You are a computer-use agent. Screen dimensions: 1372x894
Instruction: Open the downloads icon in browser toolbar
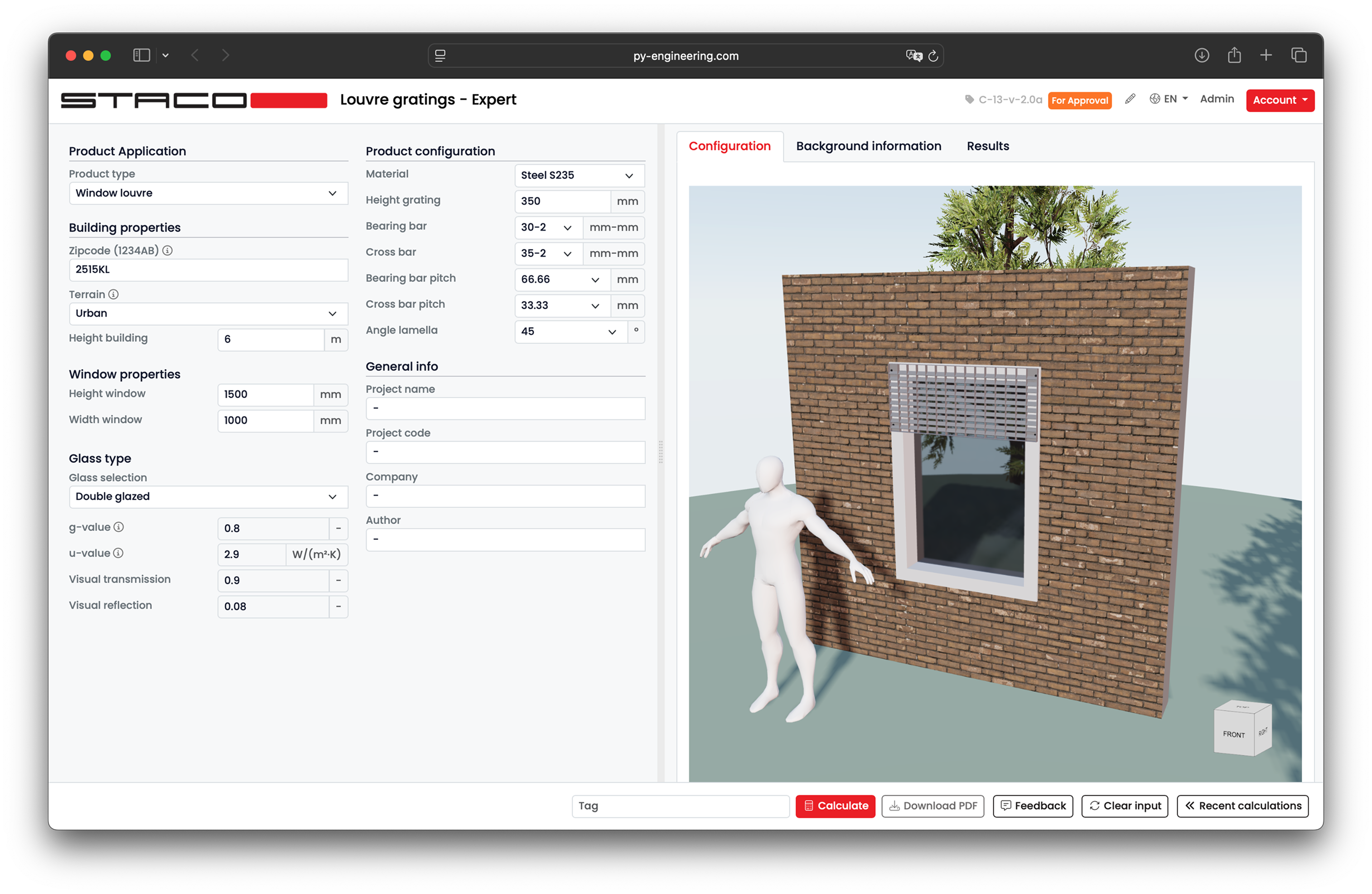[1201, 55]
